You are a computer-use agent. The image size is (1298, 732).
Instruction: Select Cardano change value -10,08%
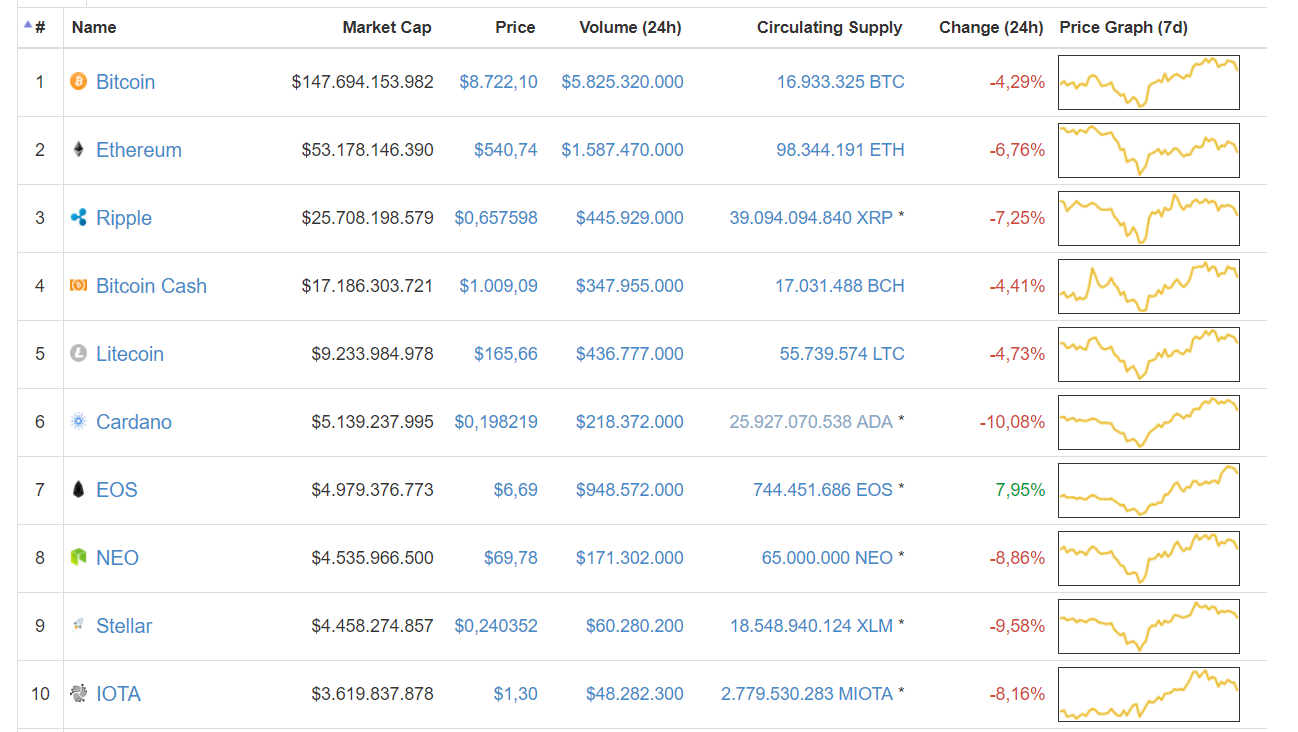(x=1012, y=422)
